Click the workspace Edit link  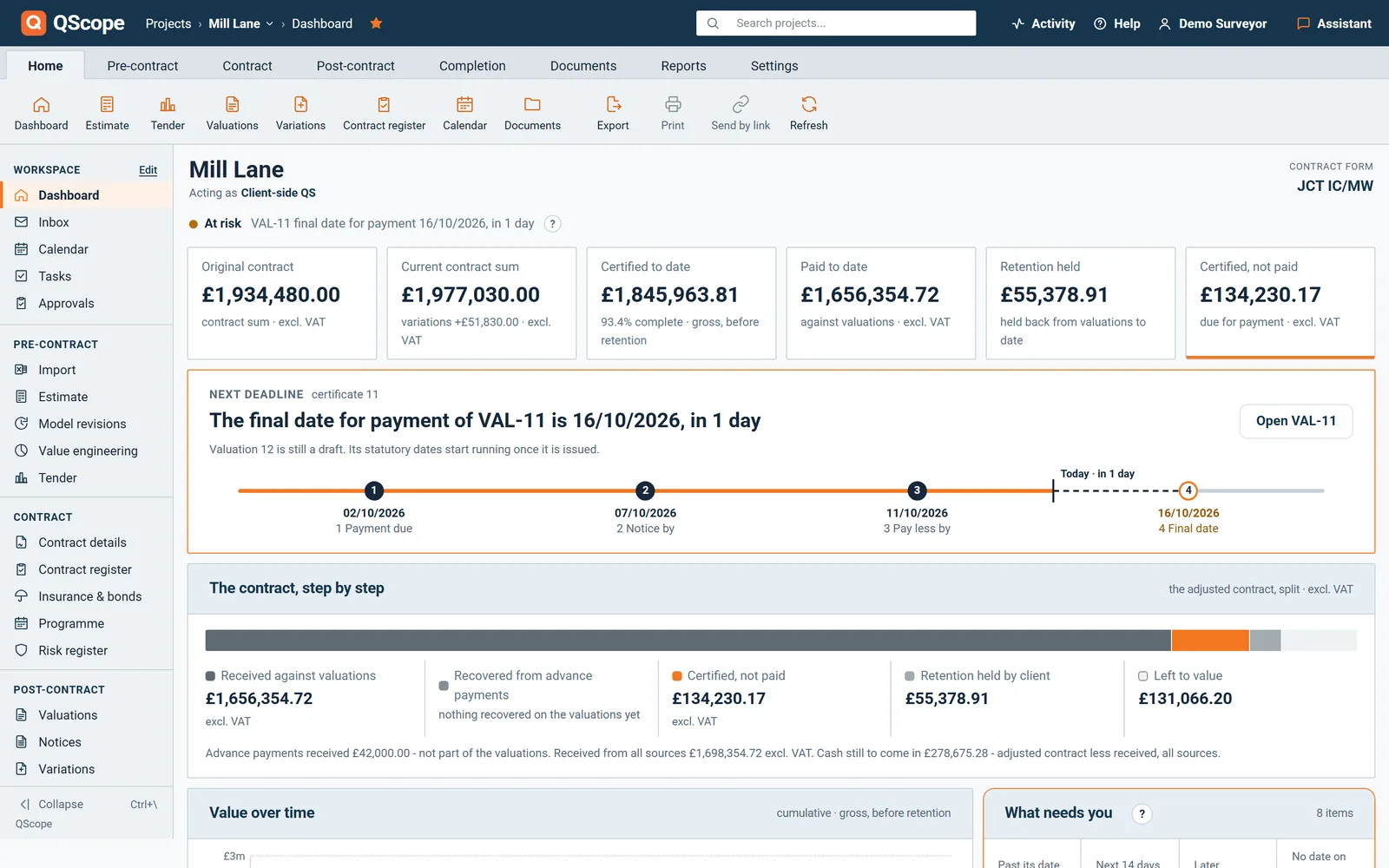click(148, 170)
